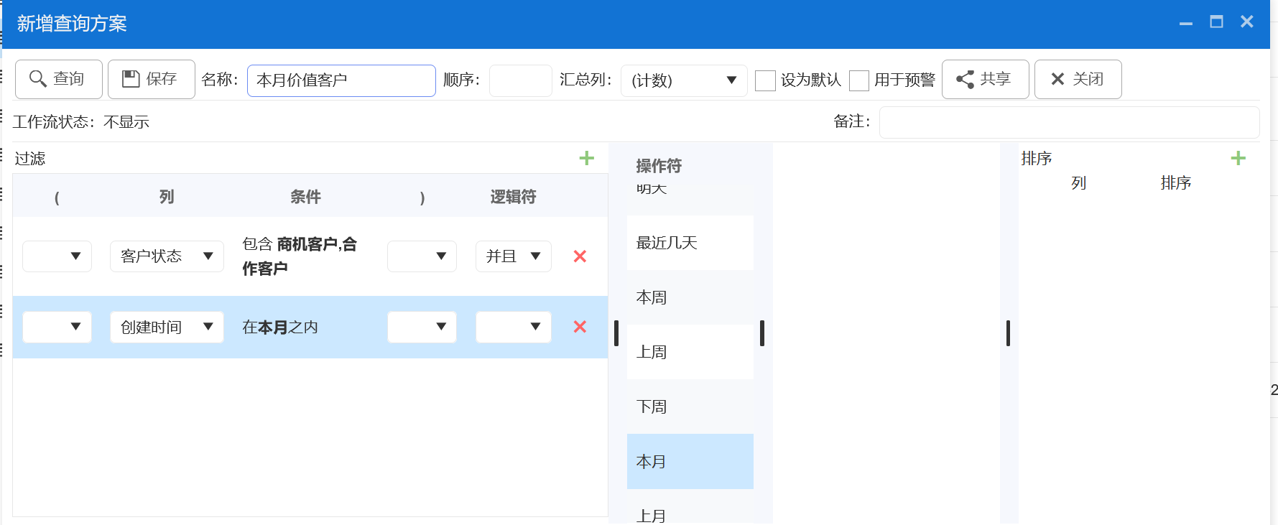Delete the 客户状态 filter row
Image resolution: width=1278 pixels, height=525 pixels.
pyautogui.click(x=579, y=256)
